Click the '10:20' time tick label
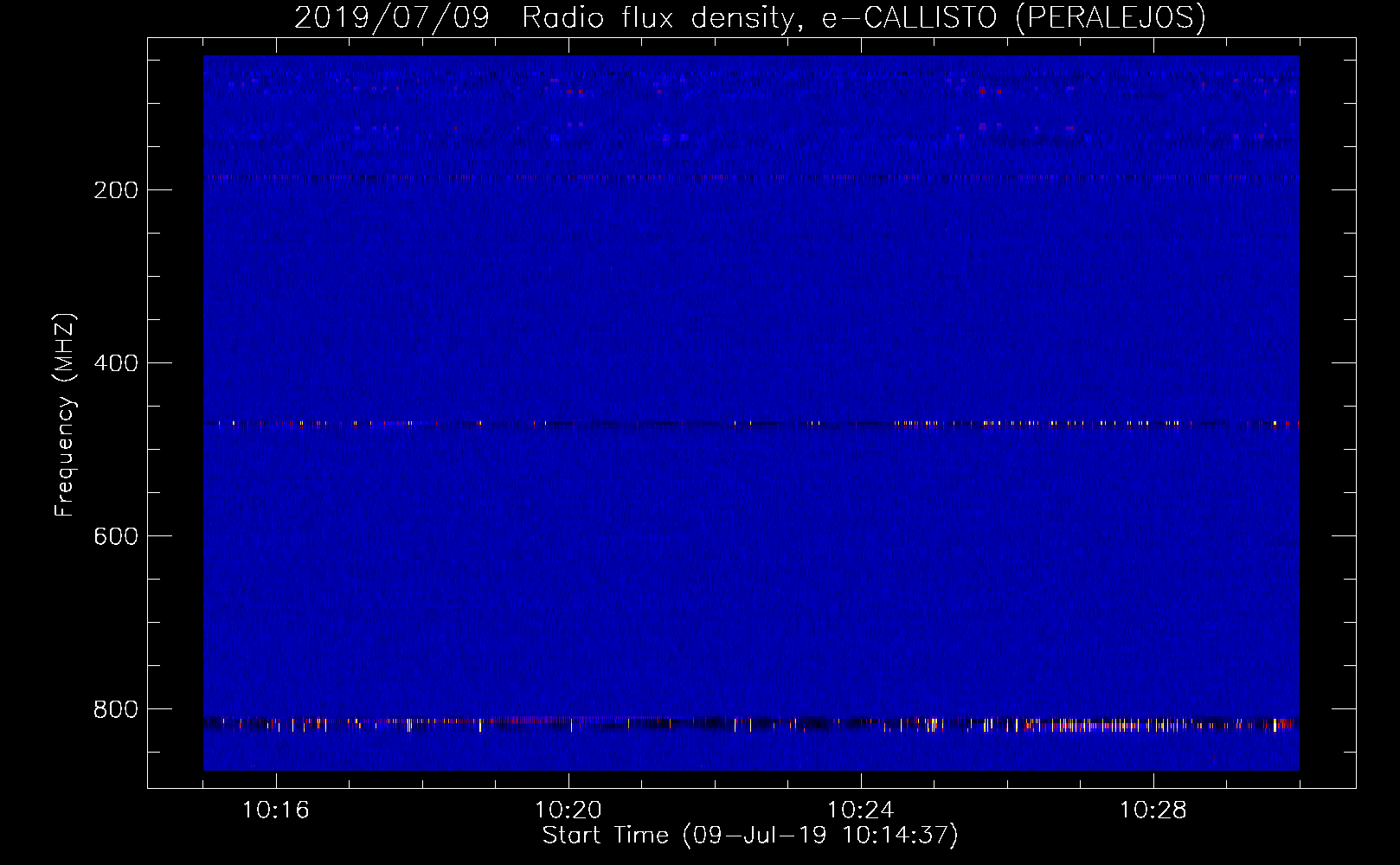 pos(568,811)
